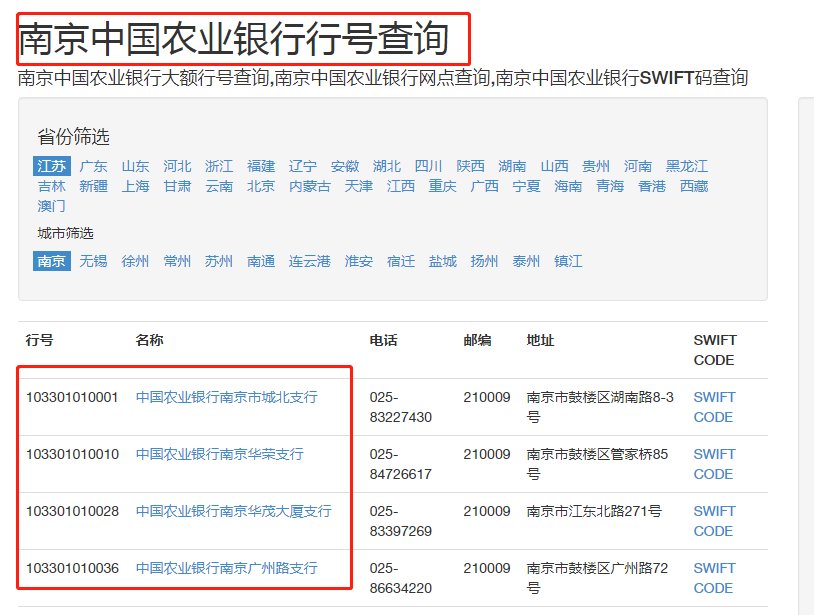Select 上海 in province filter
This screenshot has width=814, height=615.
click(x=135, y=186)
